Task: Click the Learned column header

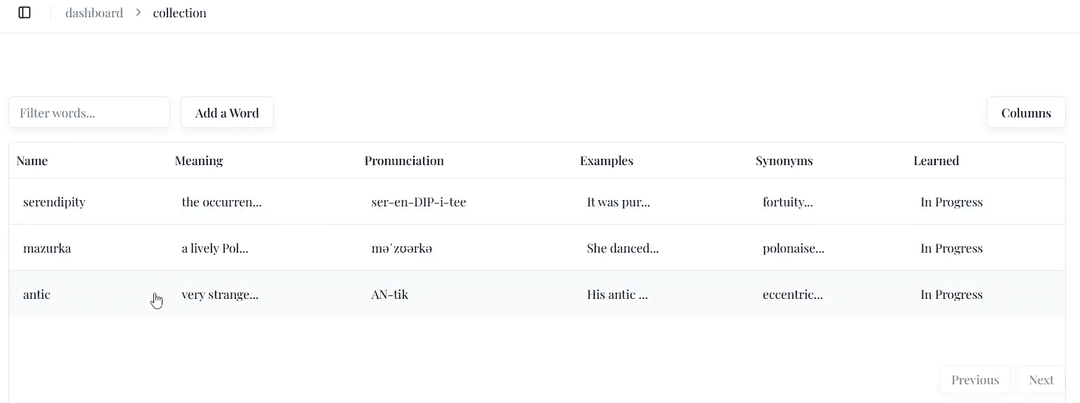Action: point(936,161)
